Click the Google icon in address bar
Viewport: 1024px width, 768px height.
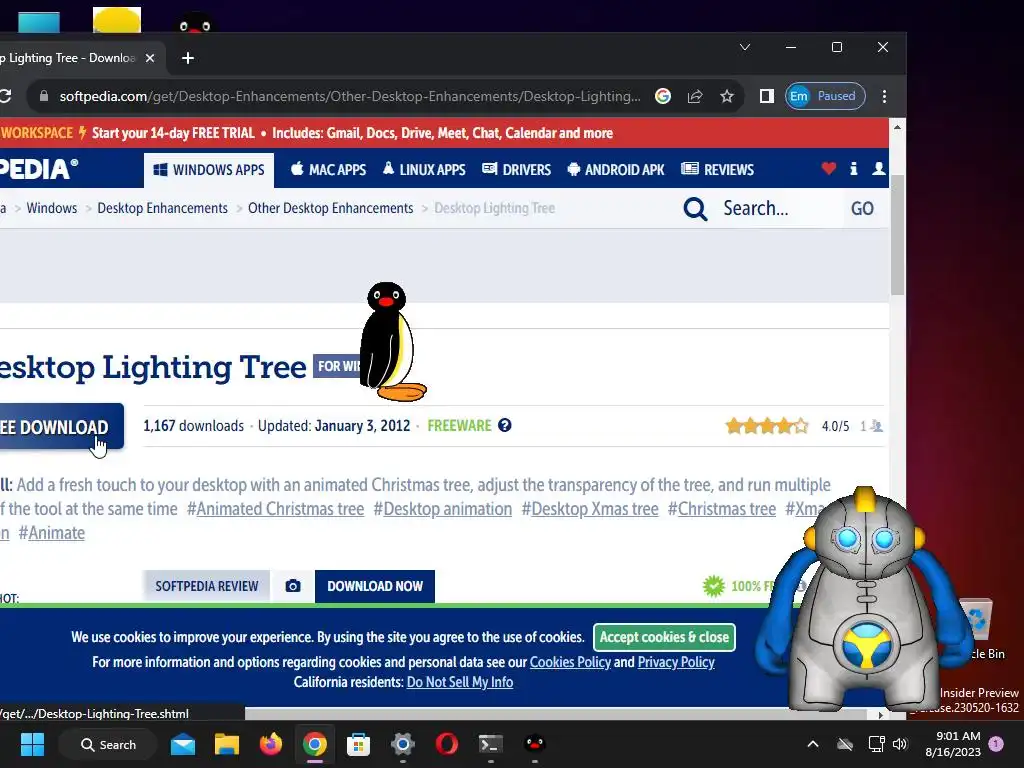pos(663,96)
